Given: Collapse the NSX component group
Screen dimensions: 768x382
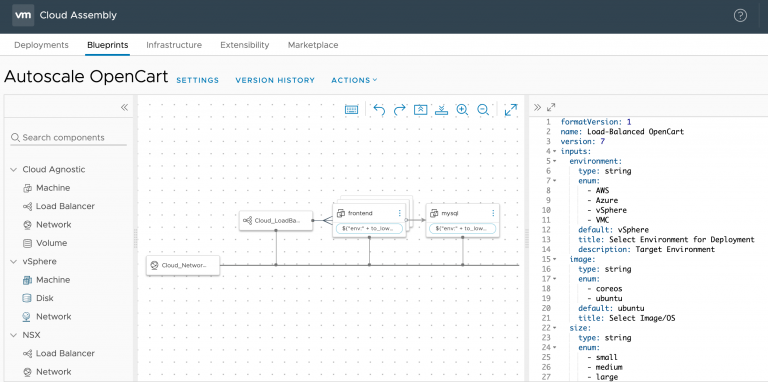Looking at the screenshot, I should [x=13, y=335].
